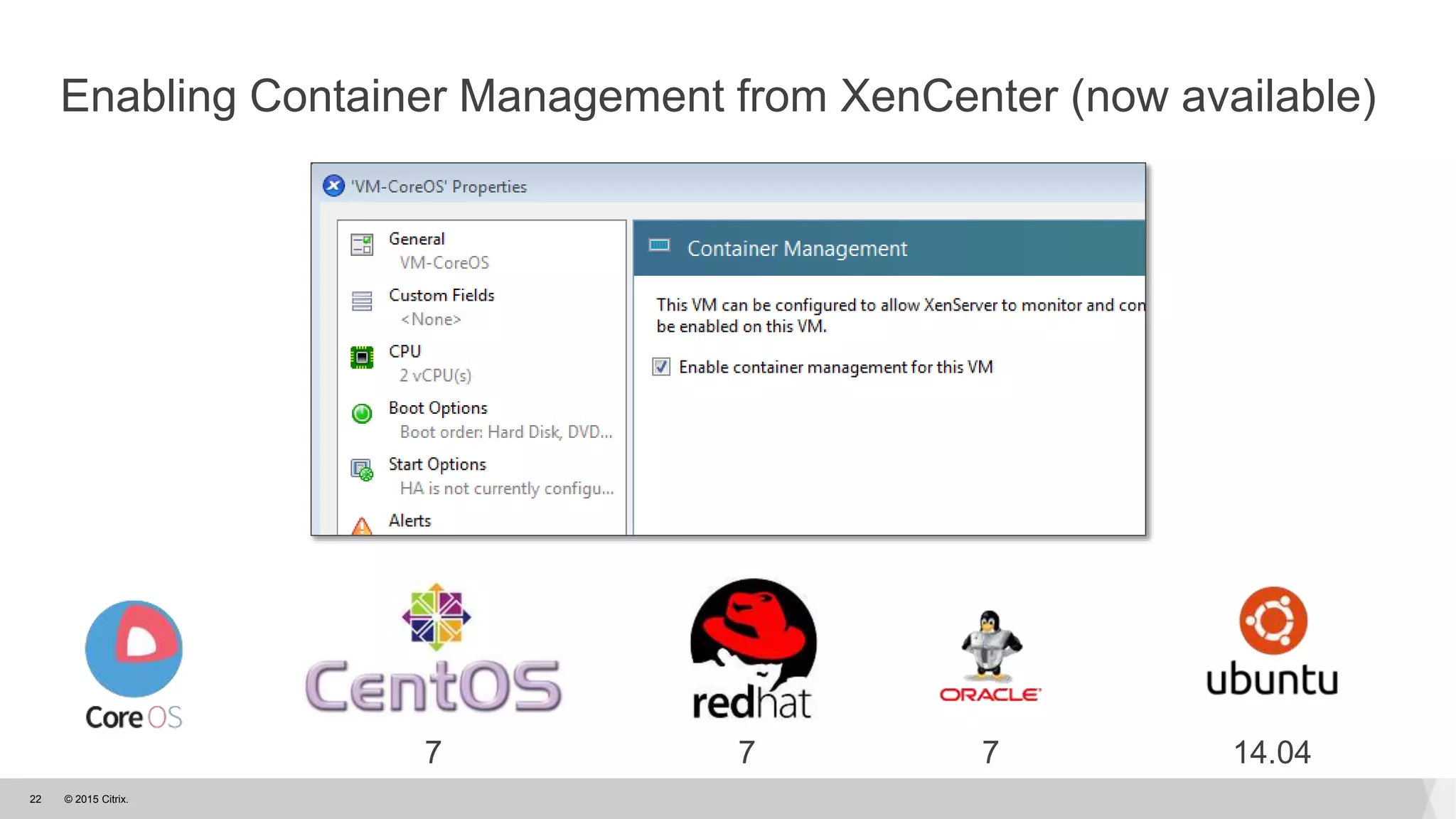Click "HA is not currently configu..." text
The width and height of the screenshot is (1456, 819).
(x=507, y=488)
